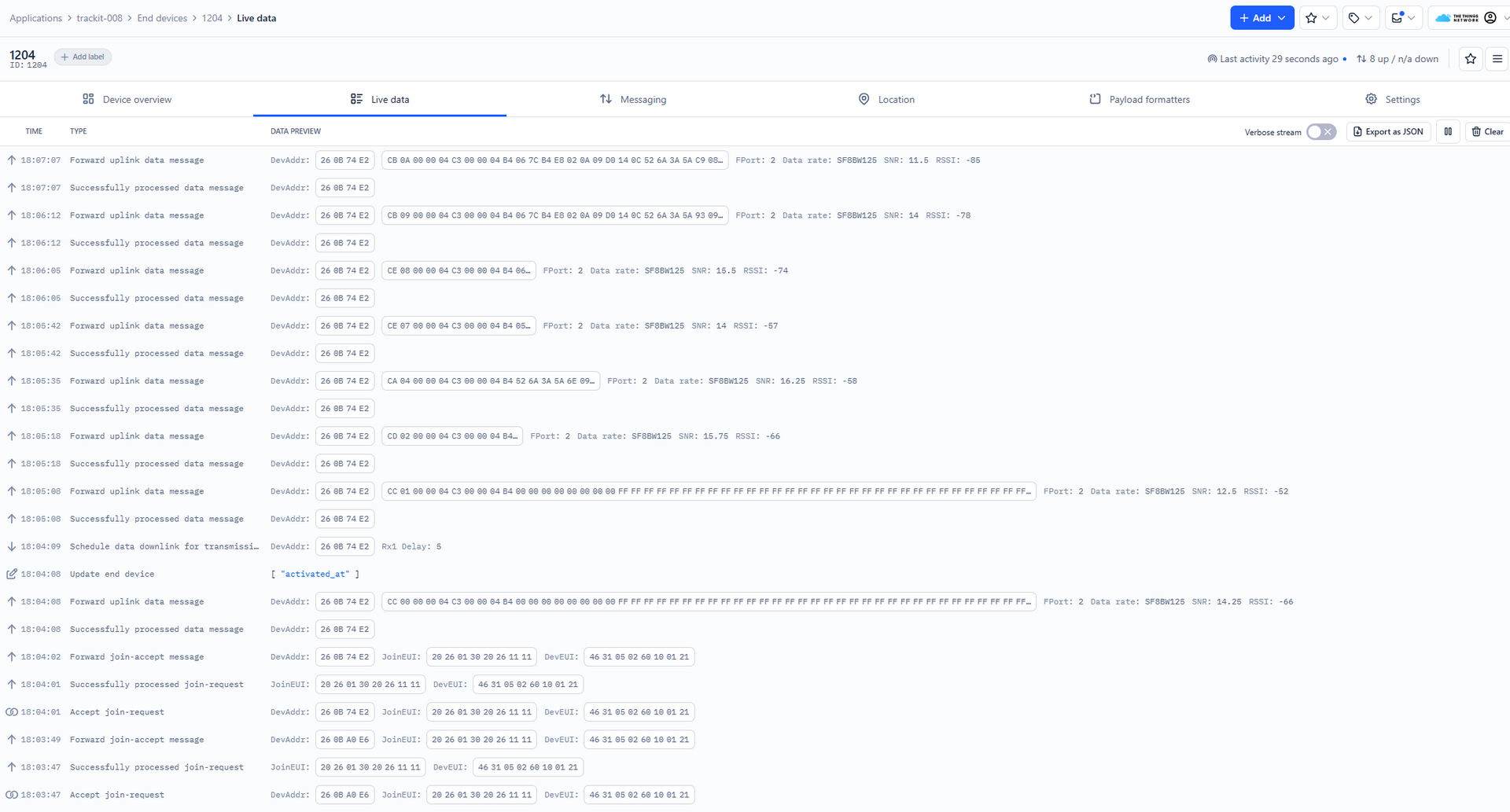The height and width of the screenshot is (812, 1510).
Task: Add a label to device 1204
Action: [83, 57]
